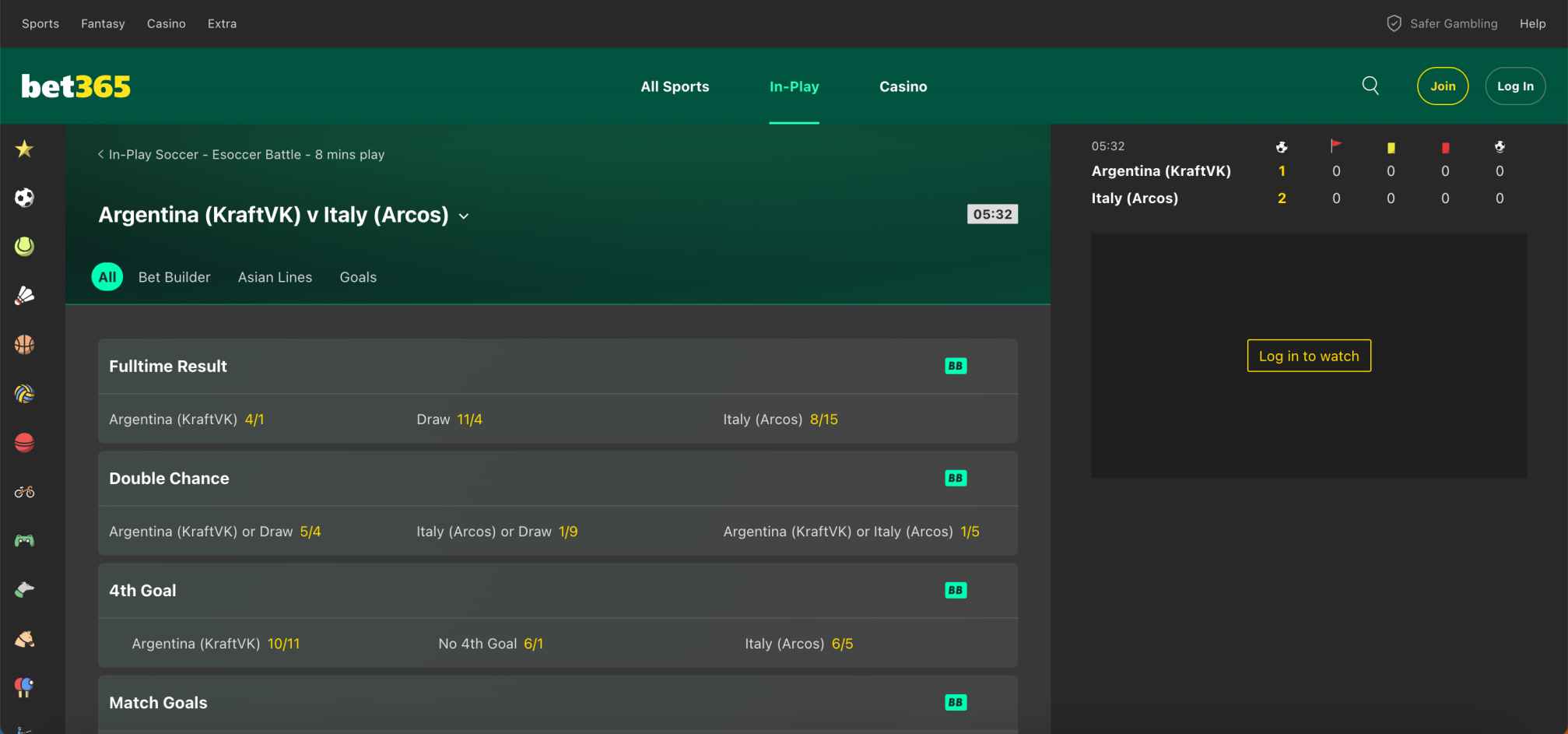Screen dimensions: 1568x734
Task: Open the Bet Builder icon on Fulltime Result
Action: [x=956, y=365]
